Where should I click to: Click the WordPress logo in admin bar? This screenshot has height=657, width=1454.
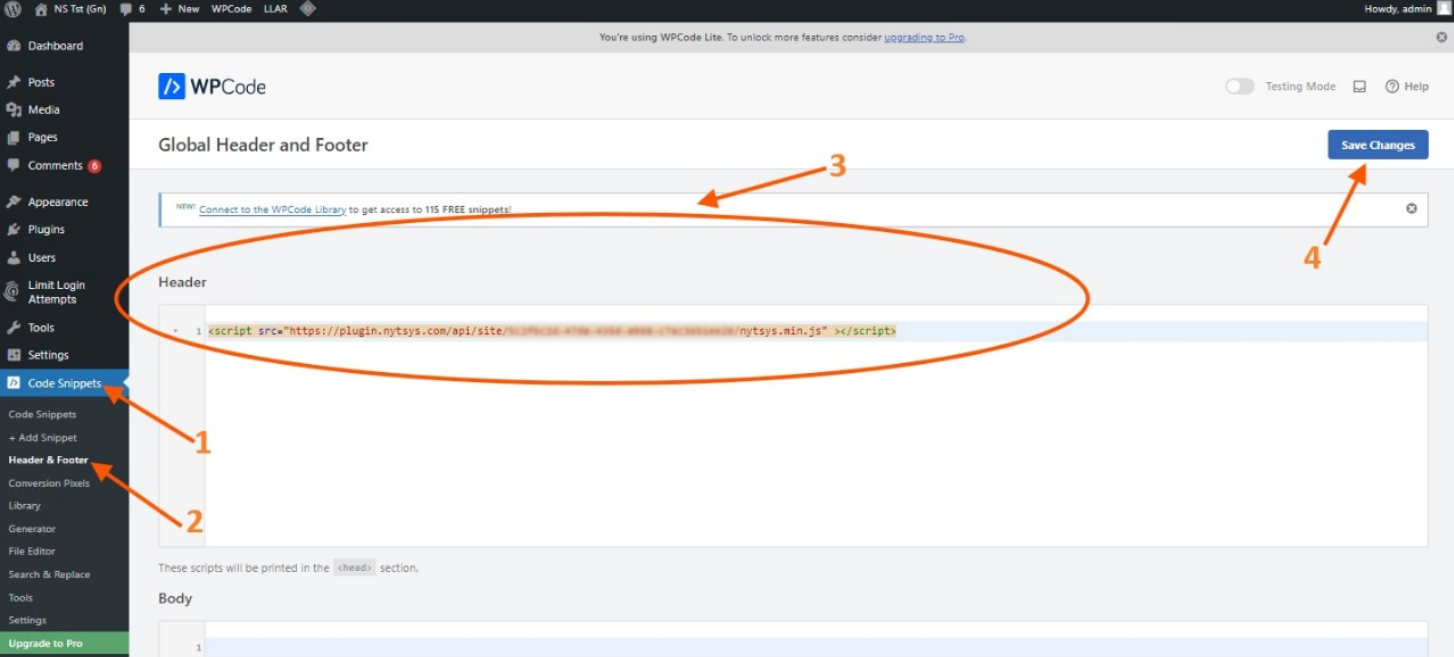click(x=13, y=9)
